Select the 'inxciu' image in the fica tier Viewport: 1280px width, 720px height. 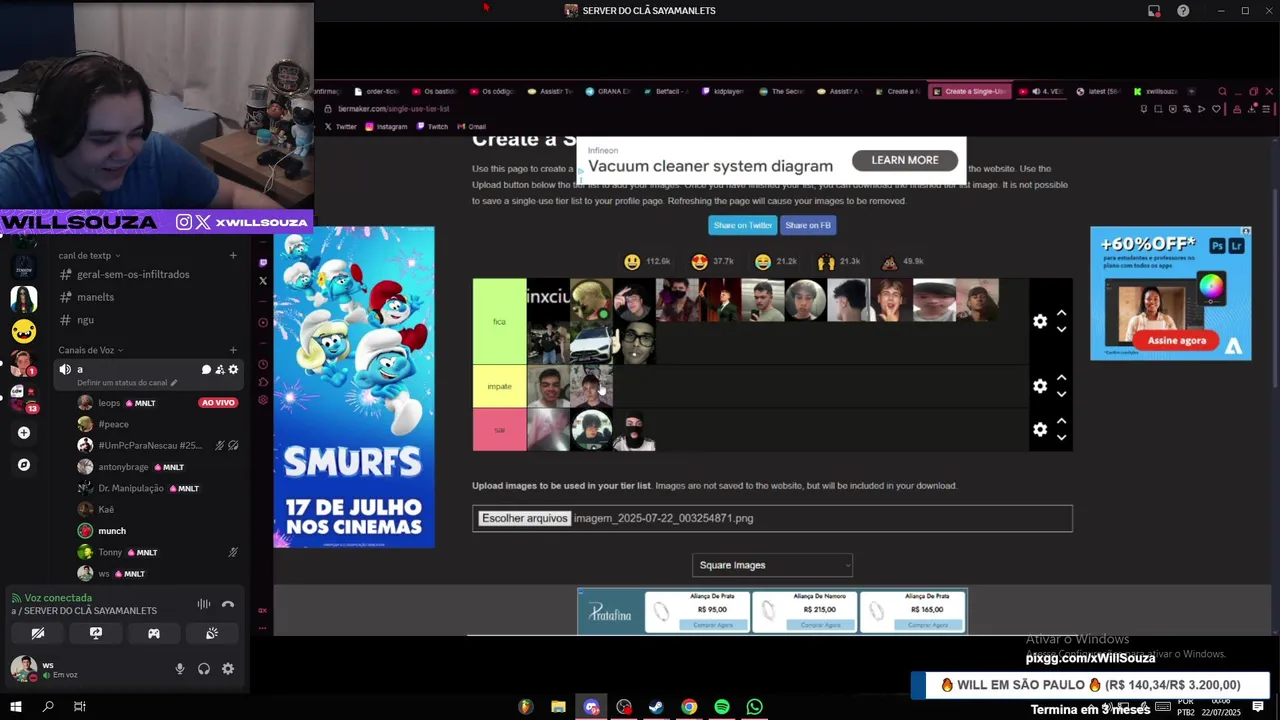(548, 300)
